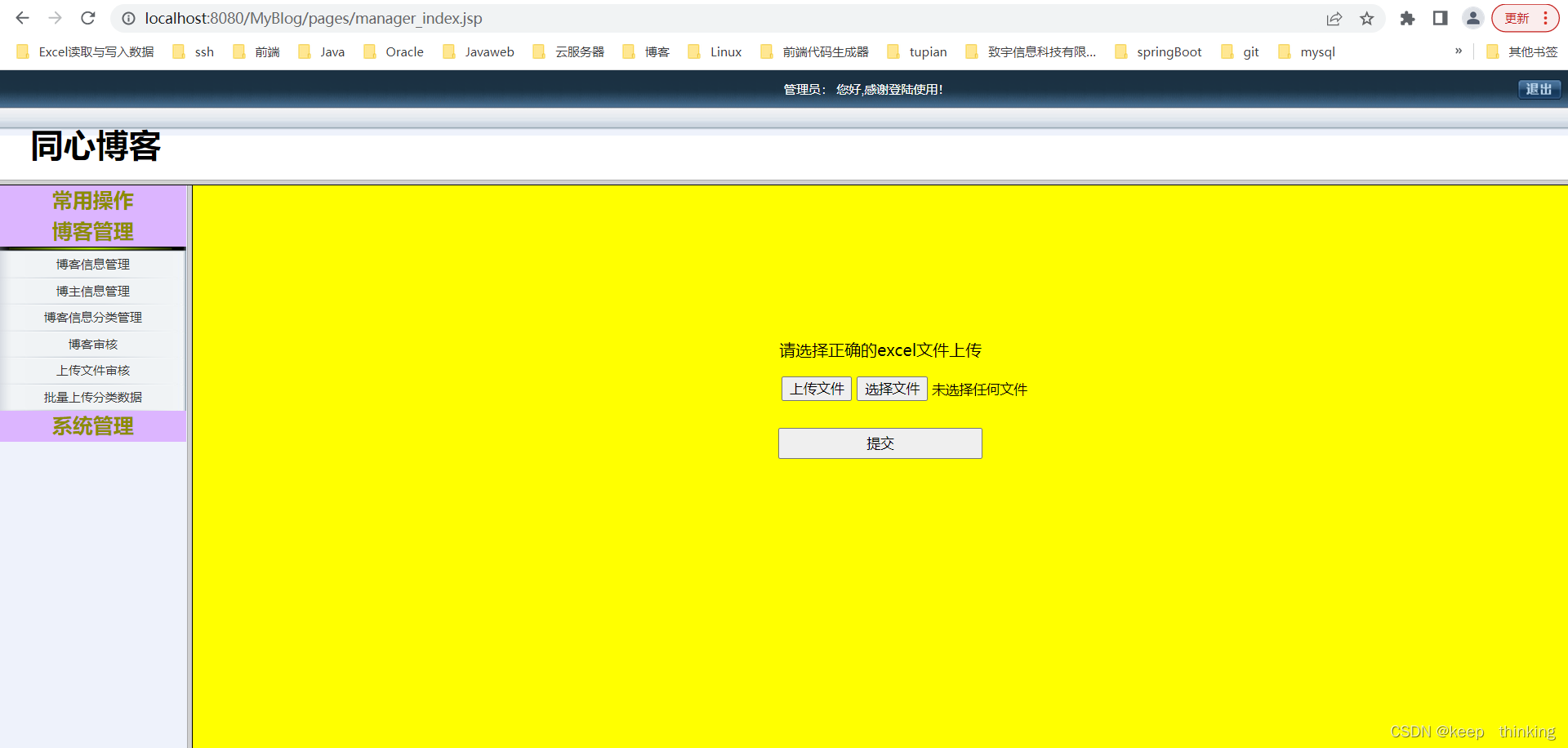This screenshot has width=1568, height=748.
Task: Open the Javaweb bookmark folder
Action: click(x=479, y=51)
